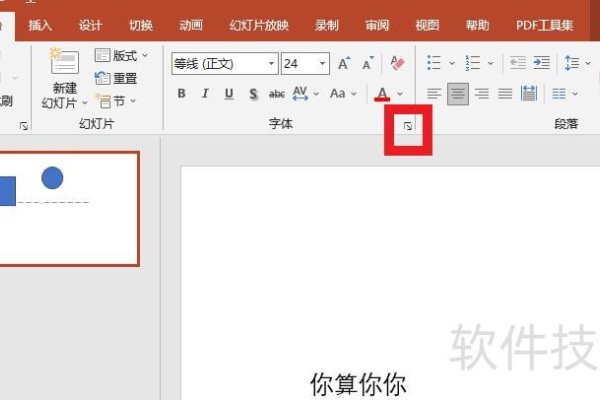The width and height of the screenshot is (600, 400).
Task: Toggle underline formatting
Action: (x=229, y=93)
